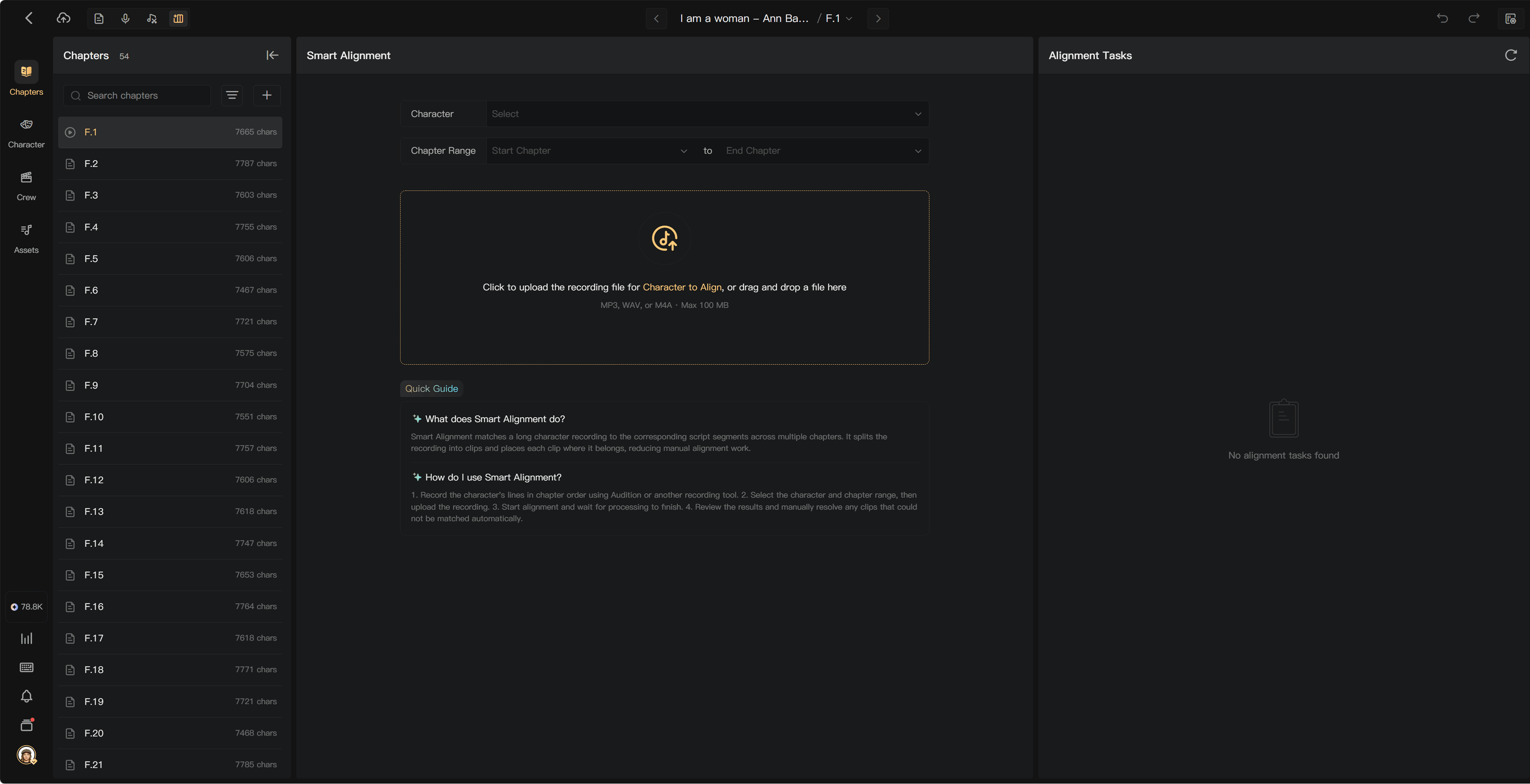
Task: Expand the F.1 chapter selector in header
Action: [x=839, y=19]
